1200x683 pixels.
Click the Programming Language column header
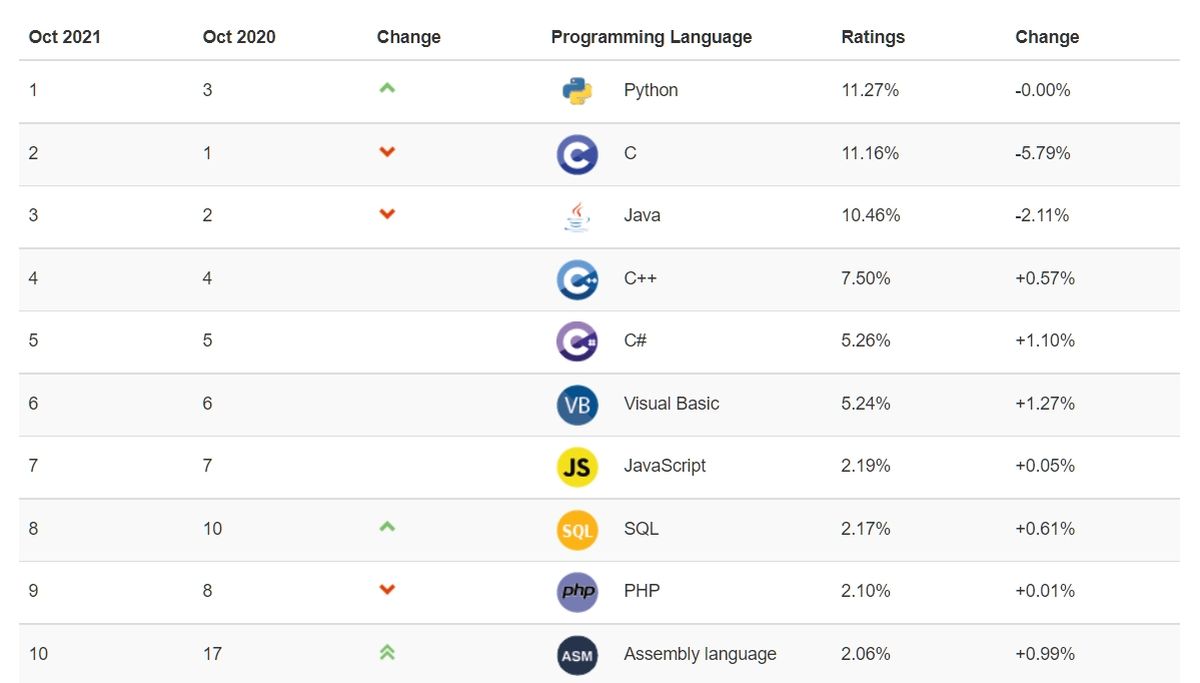click(651, 37)
